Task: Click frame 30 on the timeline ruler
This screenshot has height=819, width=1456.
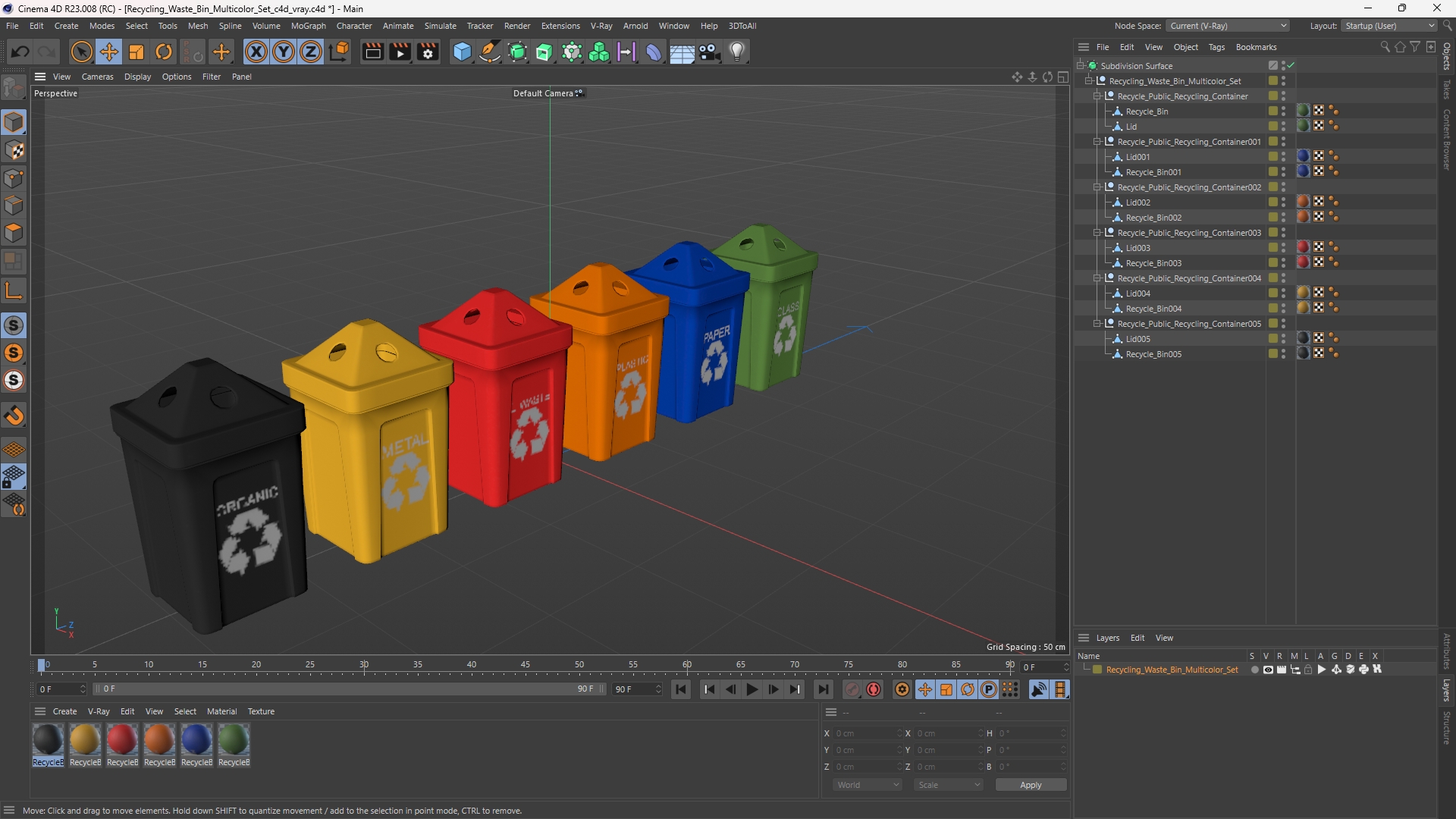Action: tap(364, 665)
